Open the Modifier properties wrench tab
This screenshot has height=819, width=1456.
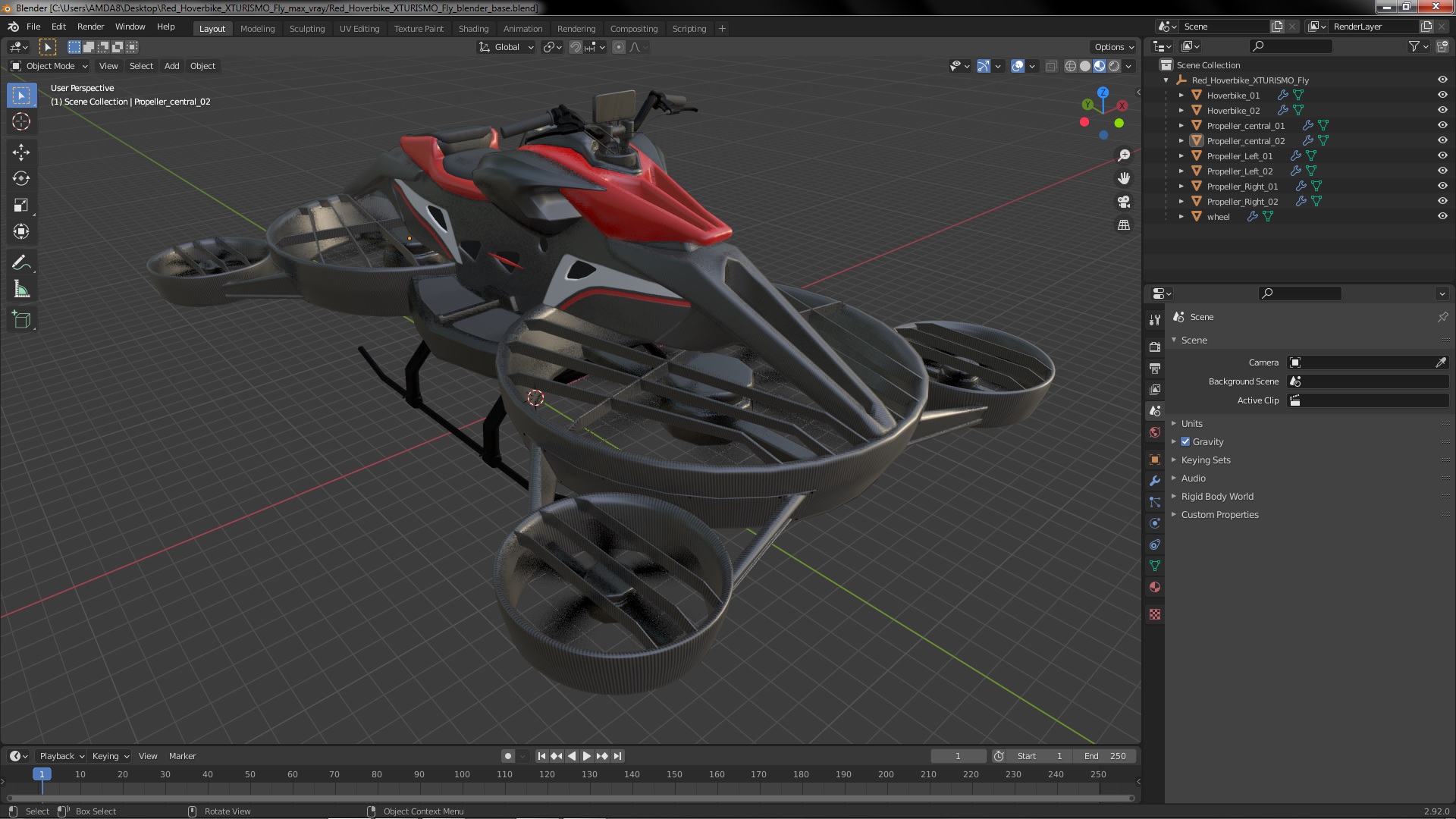point(1155,481)
